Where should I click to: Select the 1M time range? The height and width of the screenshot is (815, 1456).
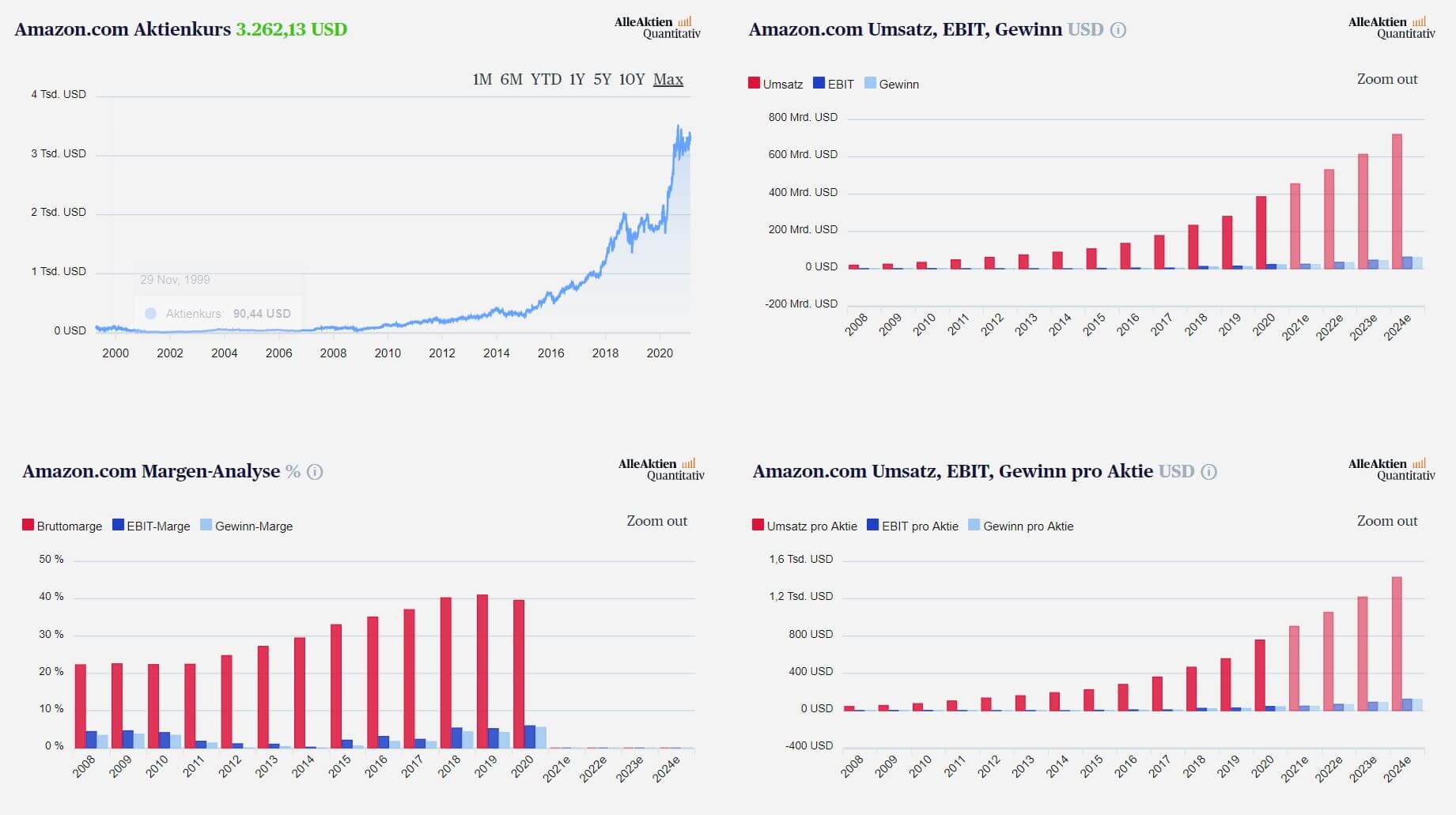482,79
